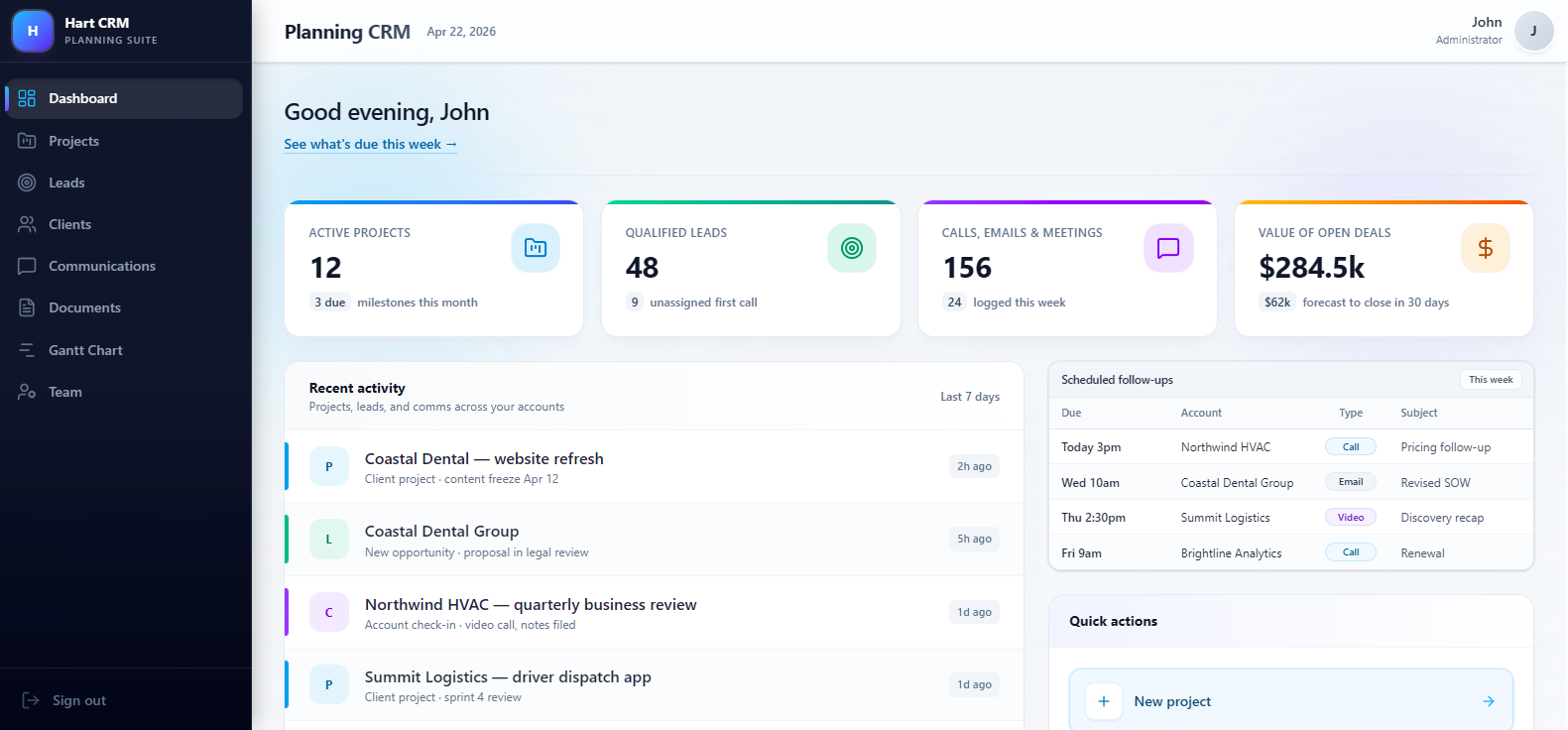This screenshot has height=730, width=1568.
Task: Click the 'Renewal' subject
Action: [1422, 553]
